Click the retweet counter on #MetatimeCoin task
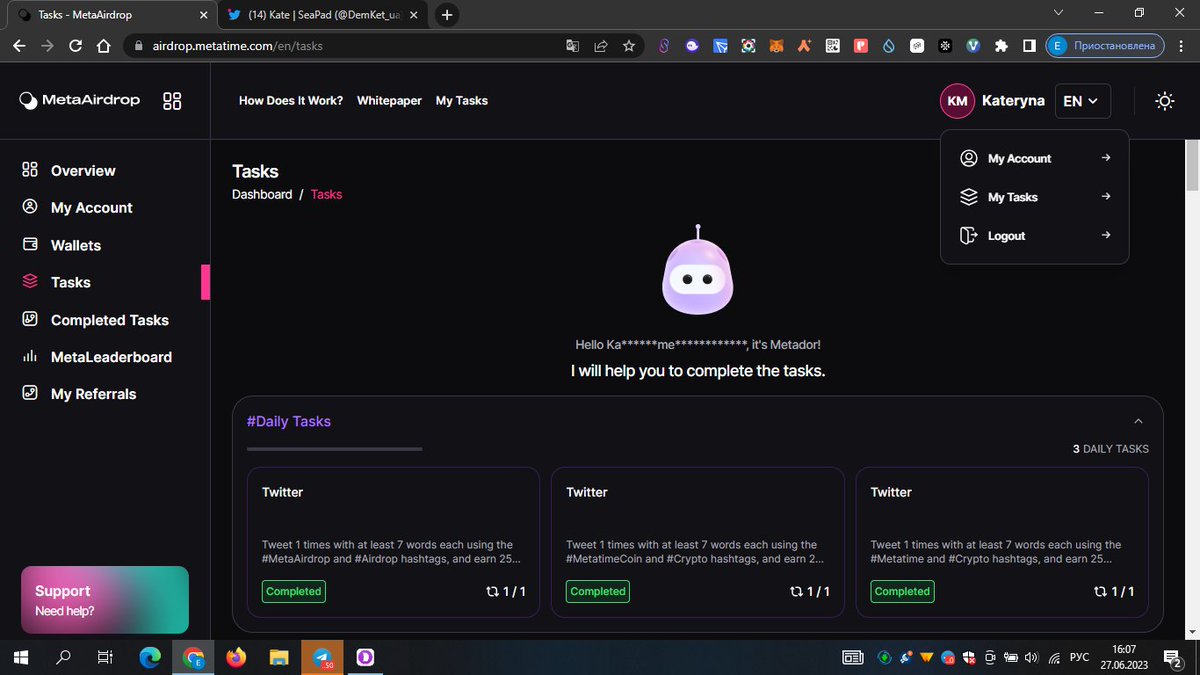 pyautogui.click(x=809, y=592)
